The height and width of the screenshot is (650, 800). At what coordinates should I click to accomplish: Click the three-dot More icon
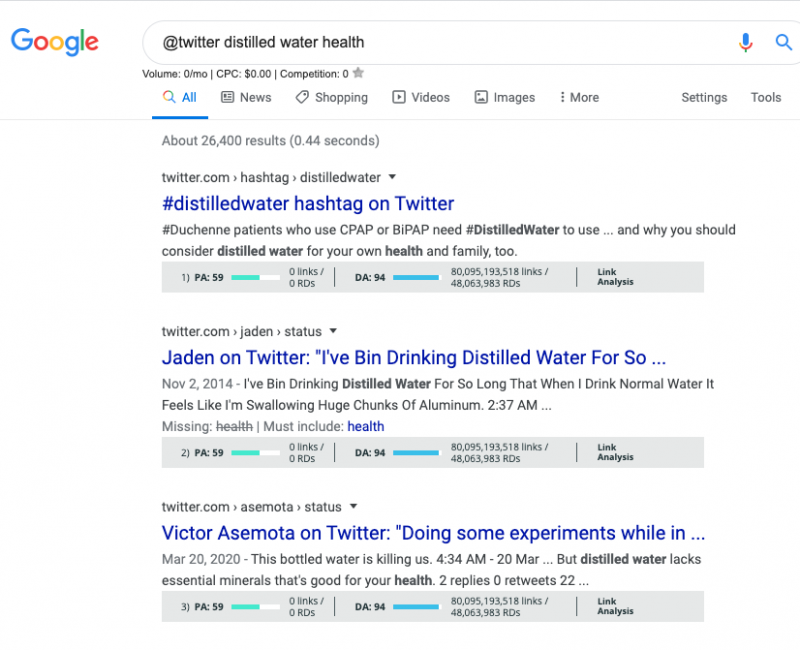pos(562,97)
